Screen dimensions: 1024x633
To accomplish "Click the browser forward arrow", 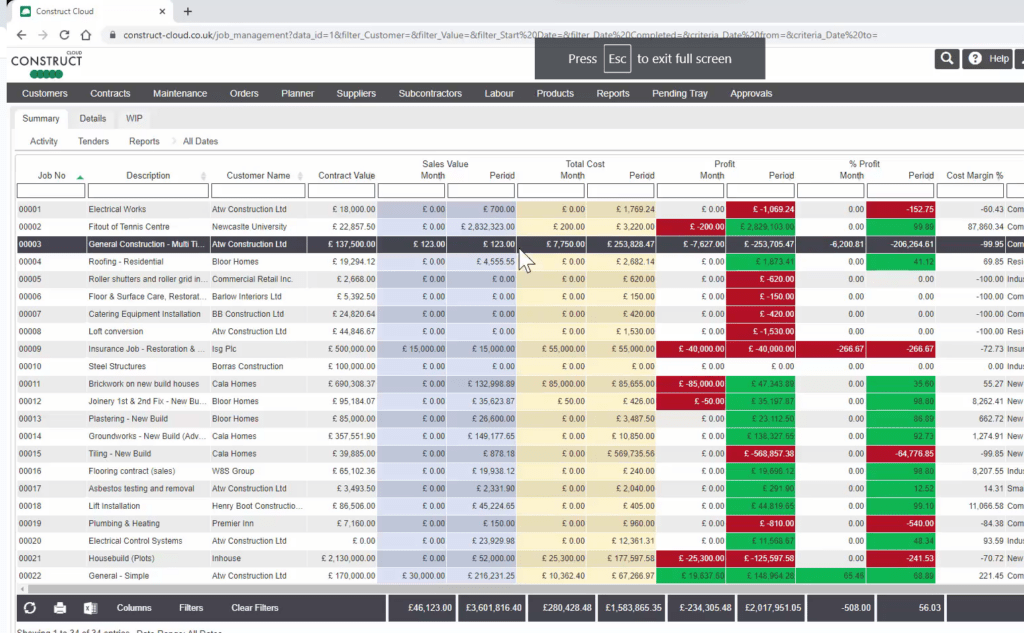I will (x=42, y=35).
